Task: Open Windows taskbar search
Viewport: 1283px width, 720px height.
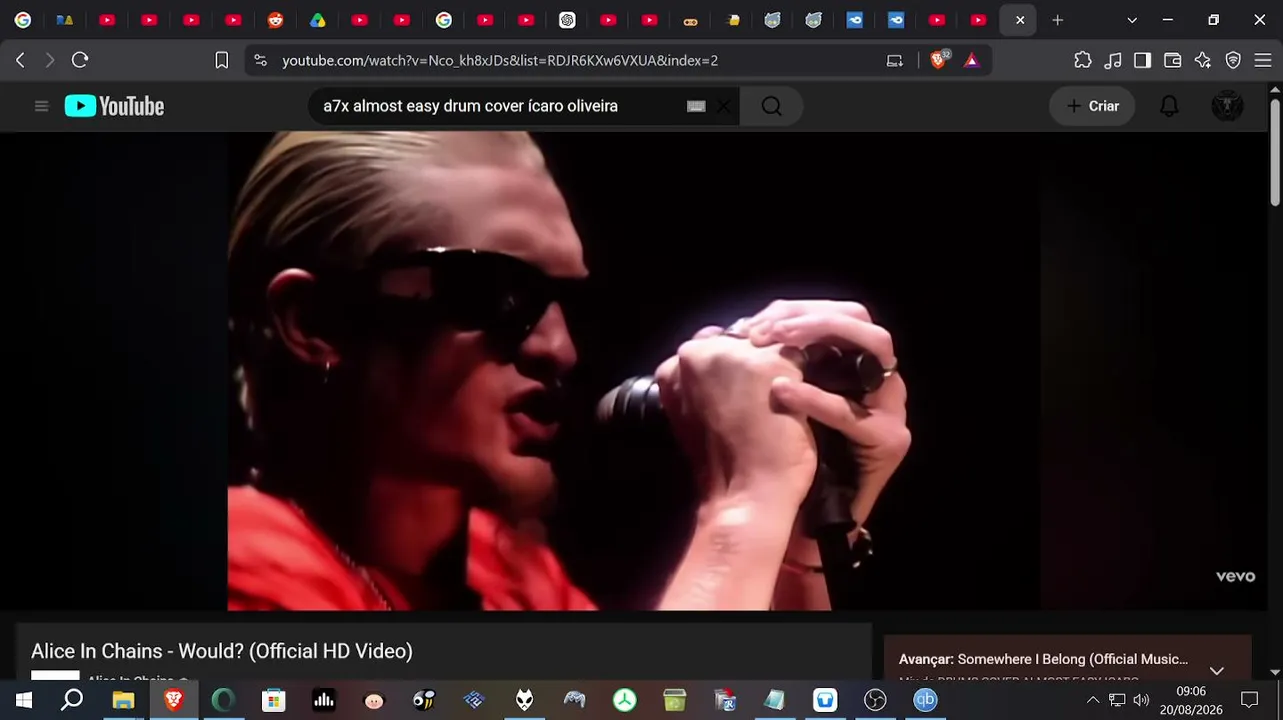Action: click(72, 700)
